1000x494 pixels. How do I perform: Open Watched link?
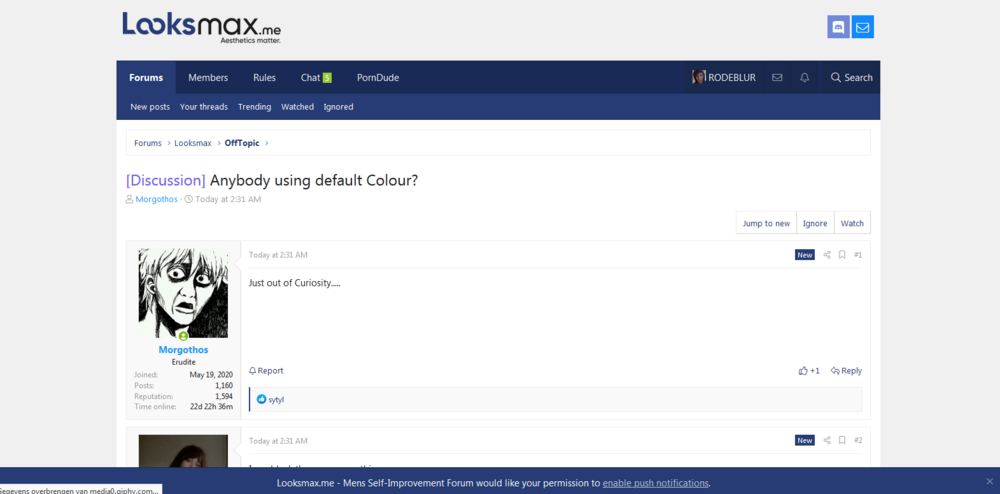click(x=297, y=107)
